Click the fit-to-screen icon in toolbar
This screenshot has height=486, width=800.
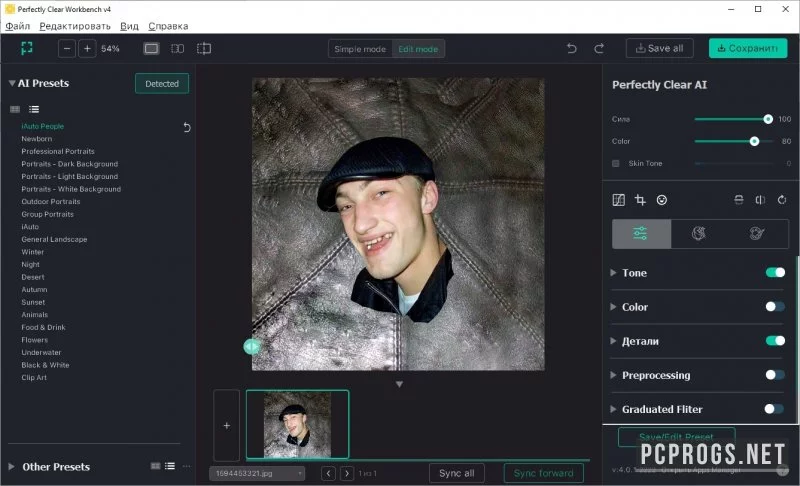coord(27,48)
